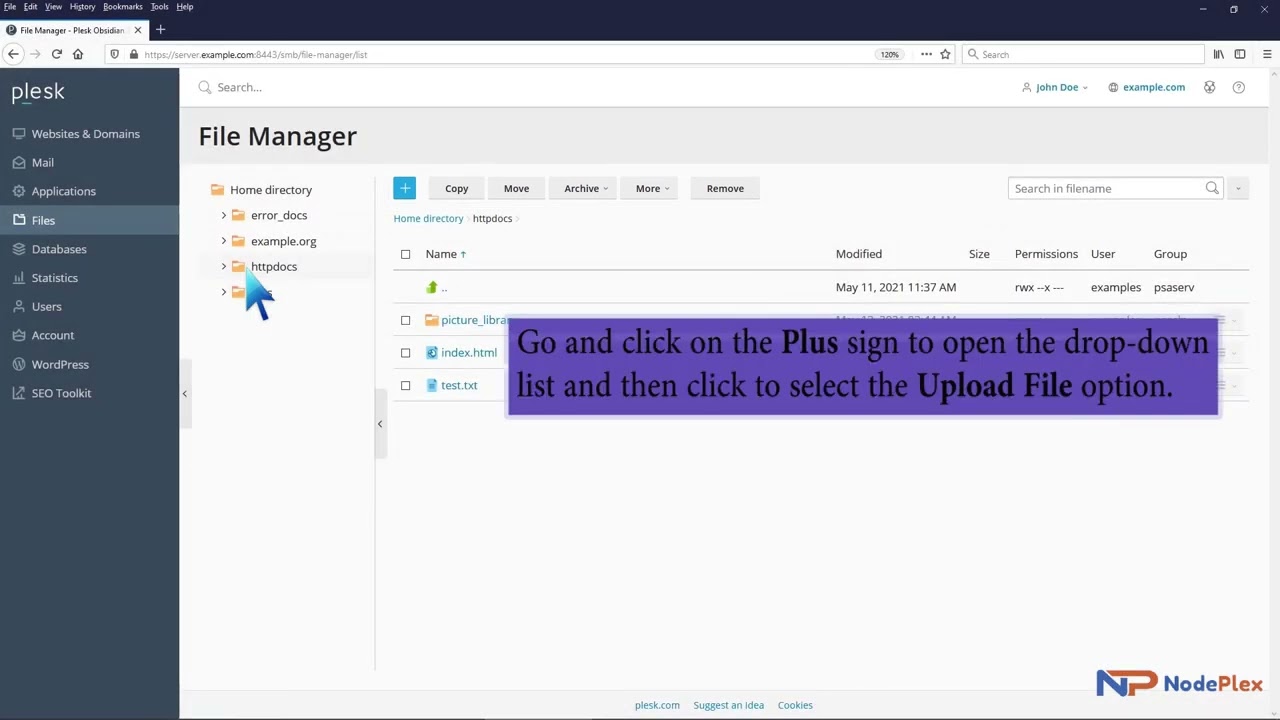Bookmark this page with star icon

(945, 54)
